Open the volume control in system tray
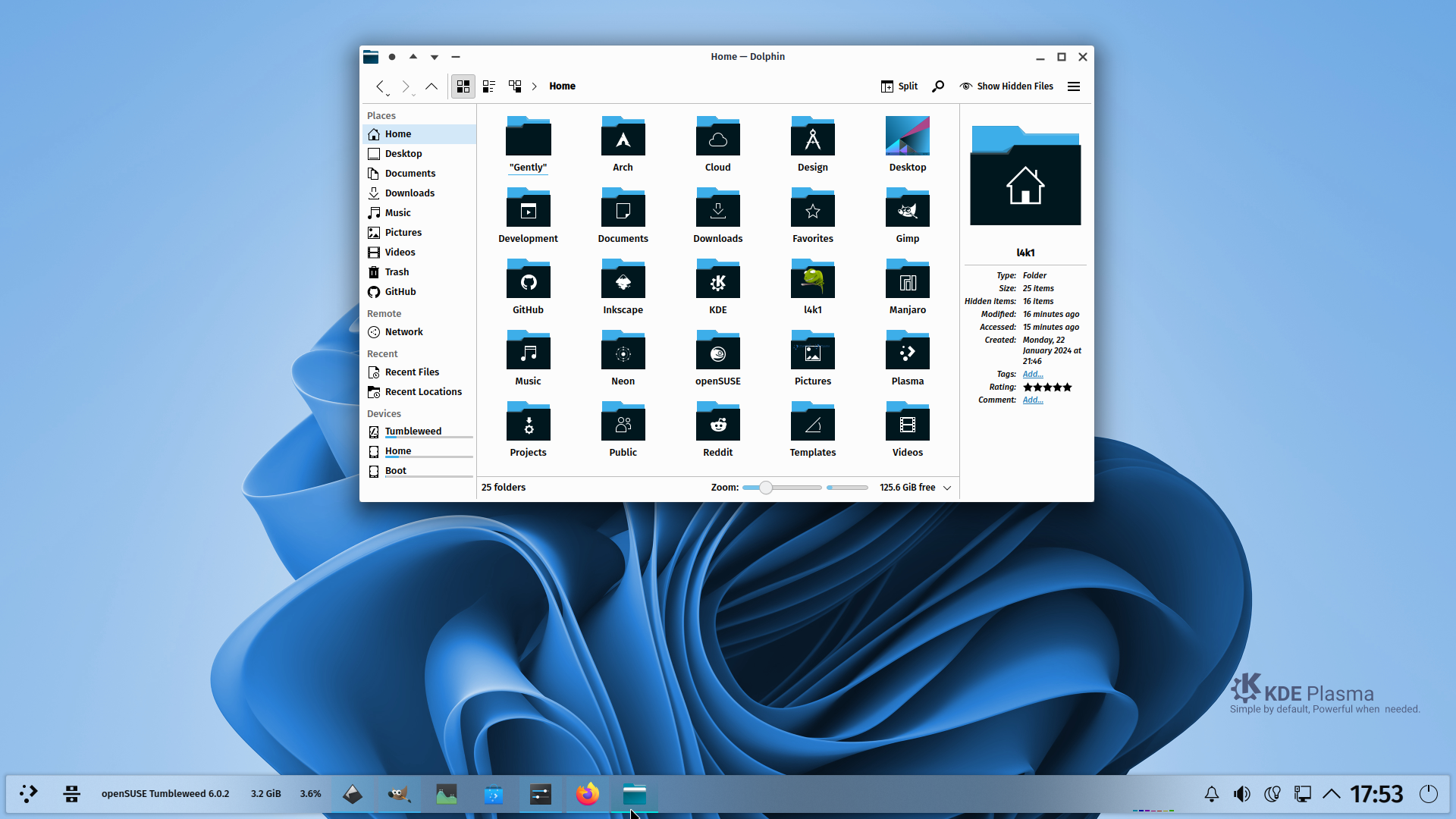Screen dimensions: 1456x819 click(1242, 794)
